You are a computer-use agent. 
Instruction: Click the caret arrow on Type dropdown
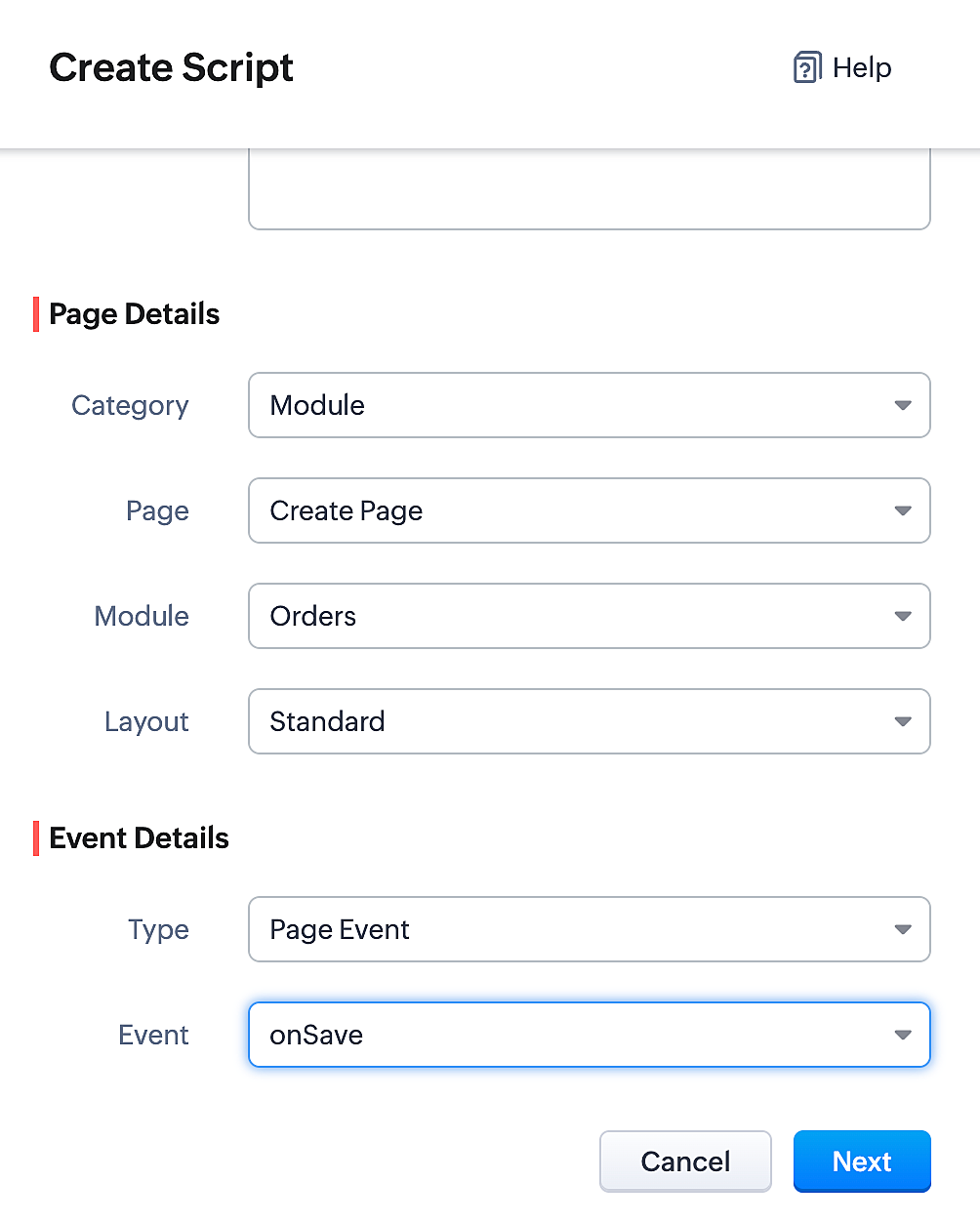click(903, 929)
